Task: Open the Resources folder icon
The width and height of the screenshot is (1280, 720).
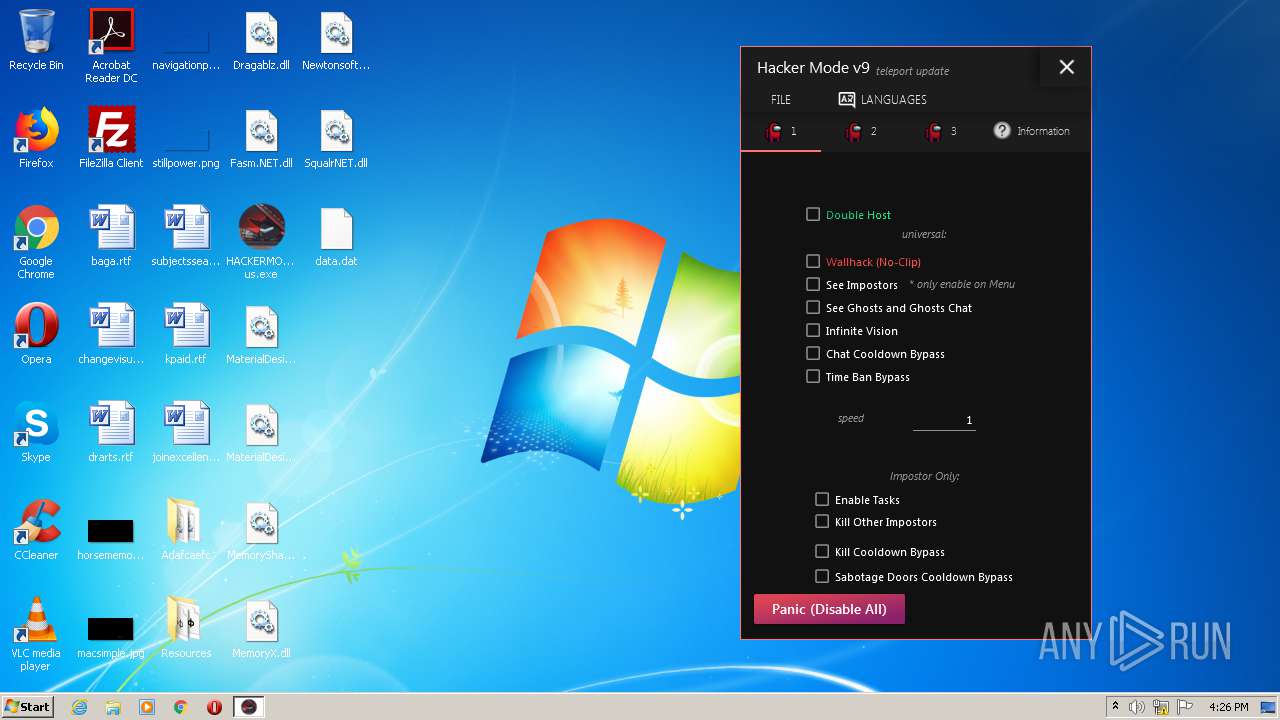Action: pos(186,628)
